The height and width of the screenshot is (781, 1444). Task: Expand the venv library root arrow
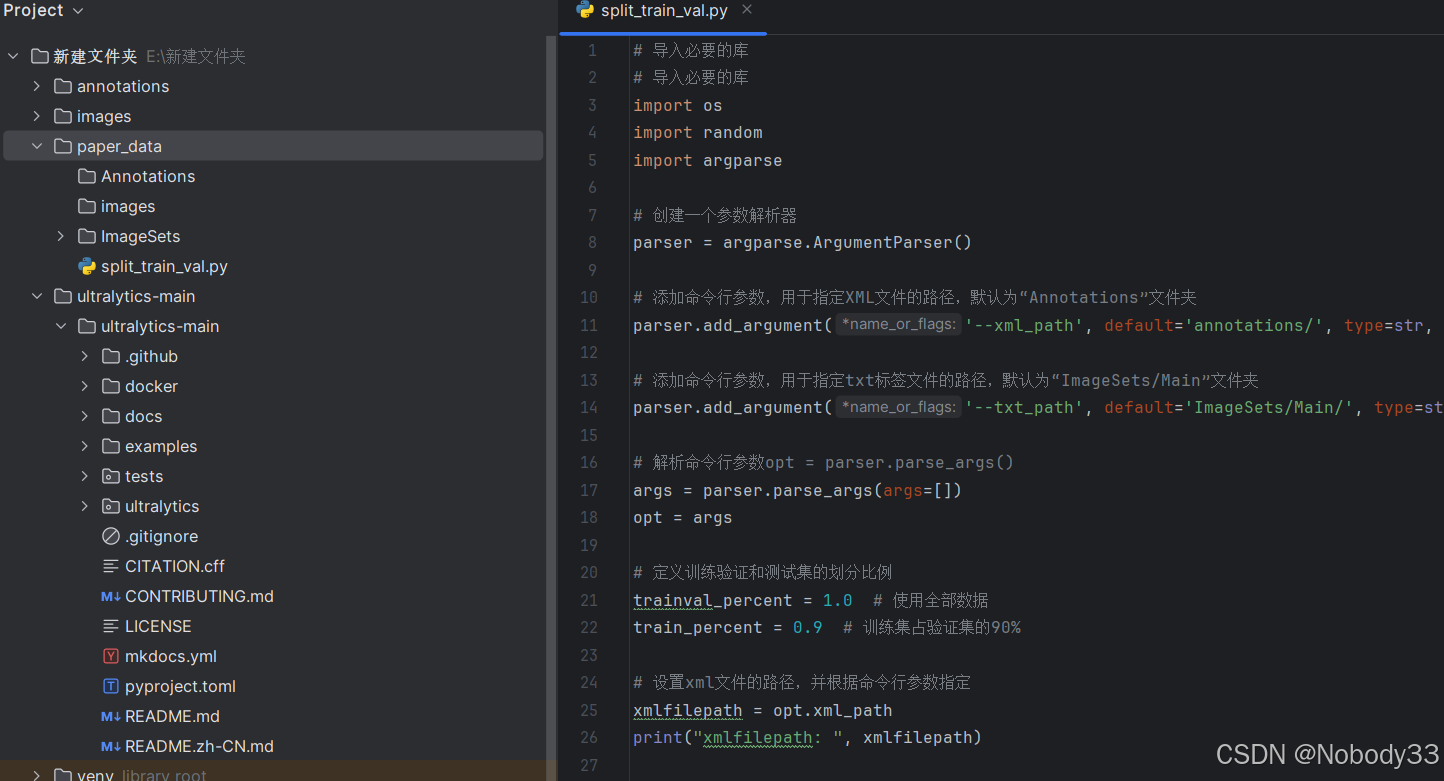point(37,775)
